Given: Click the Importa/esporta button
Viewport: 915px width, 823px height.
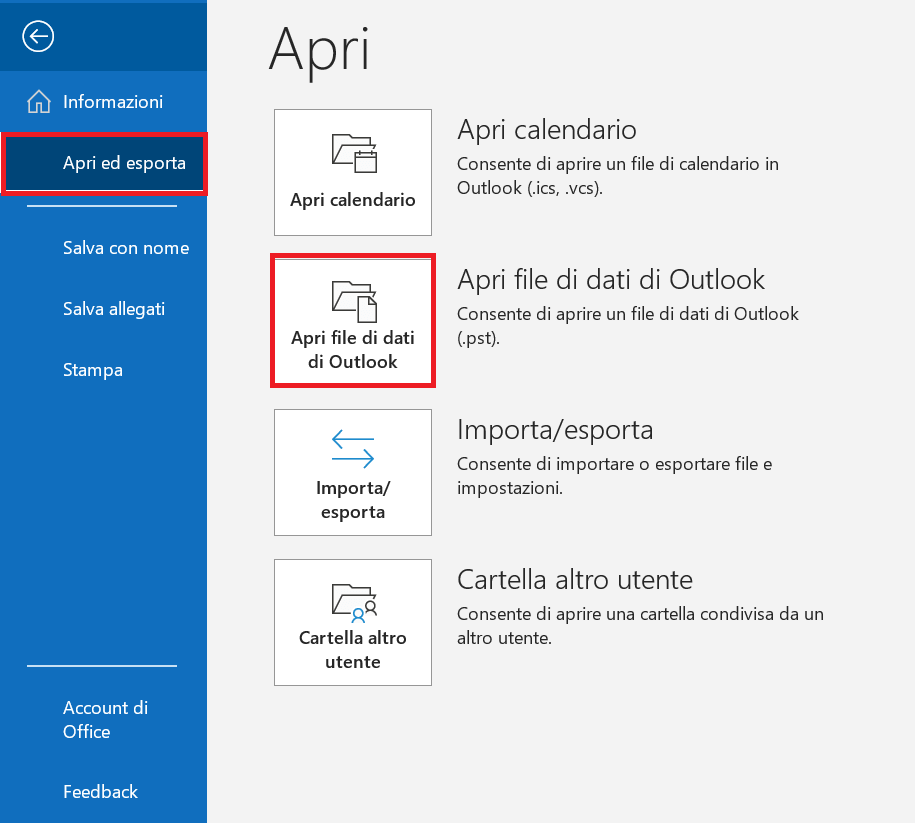Looking at the screenshot, I should (353, 472).
